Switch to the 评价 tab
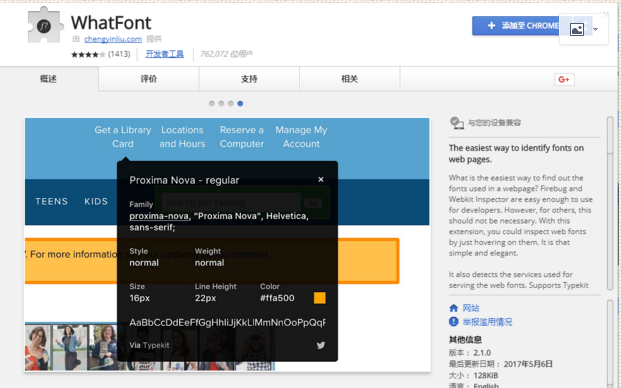This screenshot has width=621, height=388. click(149, 79)
